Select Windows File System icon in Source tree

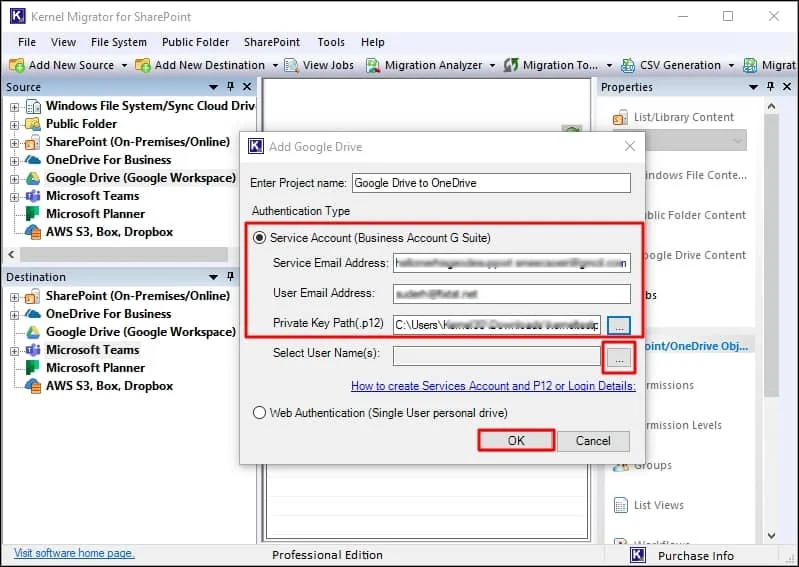pos(33,106)
